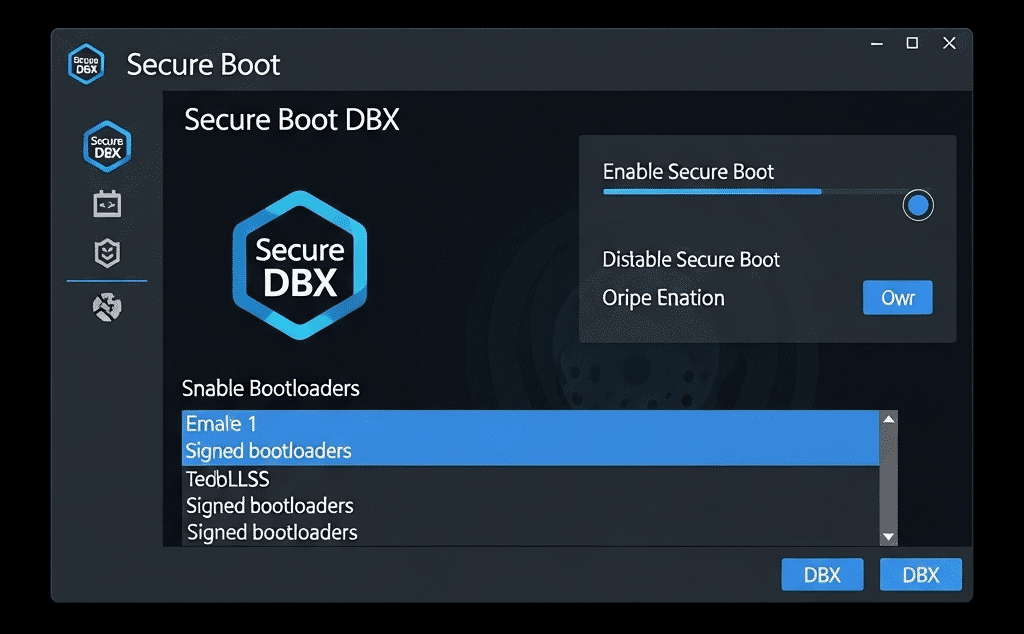
Task: Click the rightmost DBX button
Action: pyautogui.click(x=921, y=575)
